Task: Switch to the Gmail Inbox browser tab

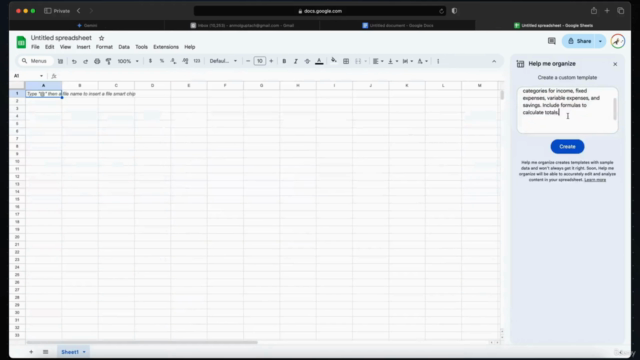Action: pos(242,25)
